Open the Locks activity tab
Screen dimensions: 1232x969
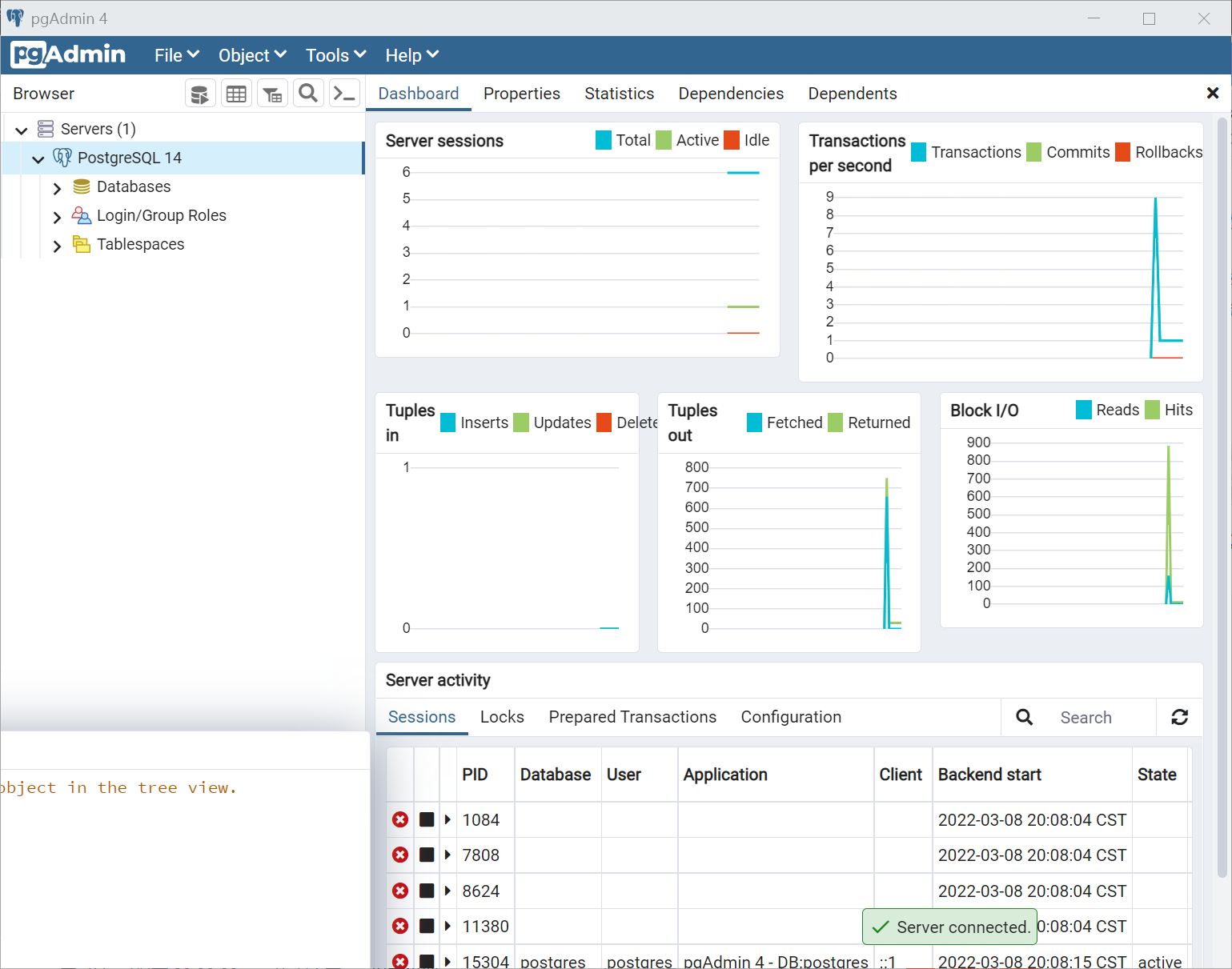coord(502,717)
